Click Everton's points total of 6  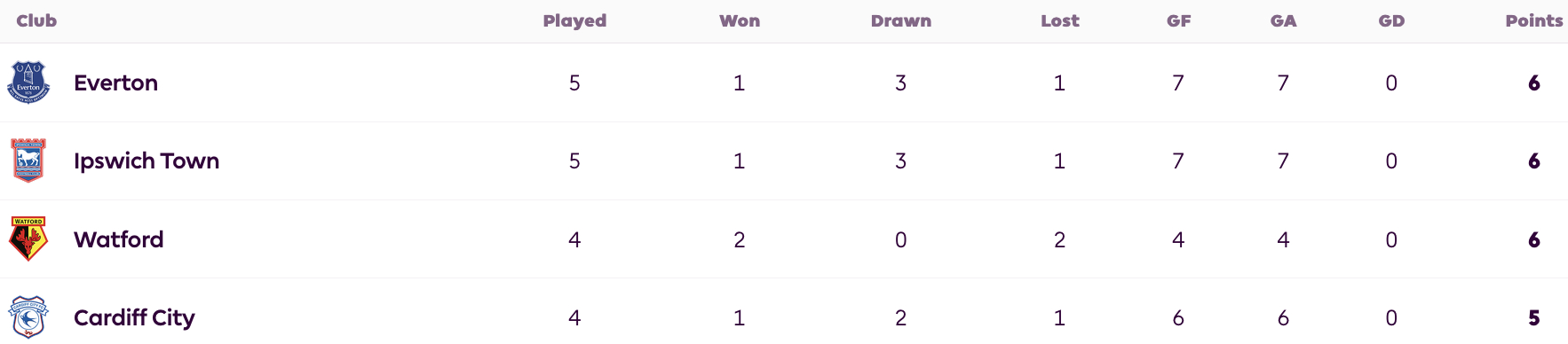1534,83
